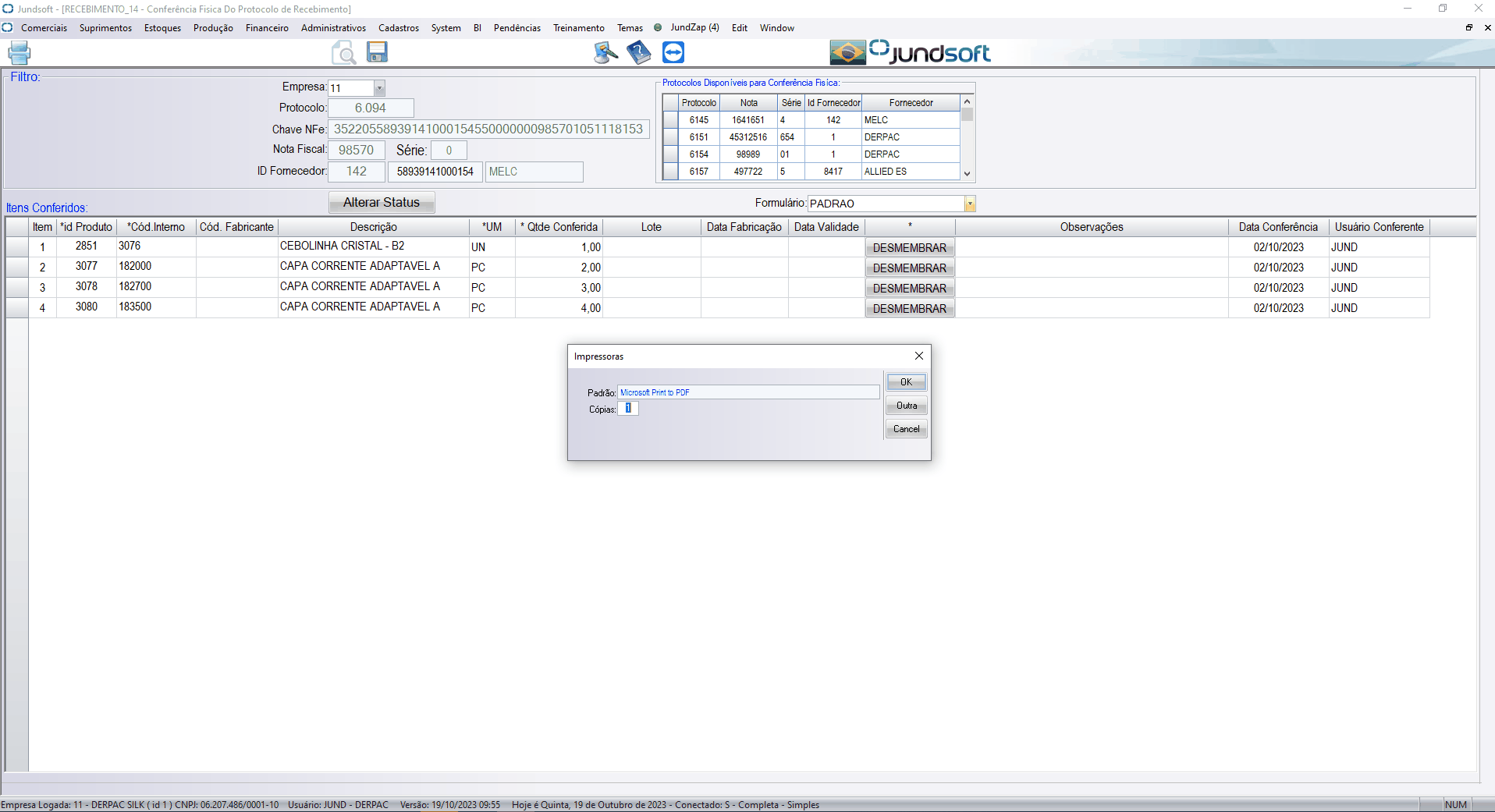Click the Brazil flag icon
The width and height of the screenshot is (1495, 812).
point(847,52)
